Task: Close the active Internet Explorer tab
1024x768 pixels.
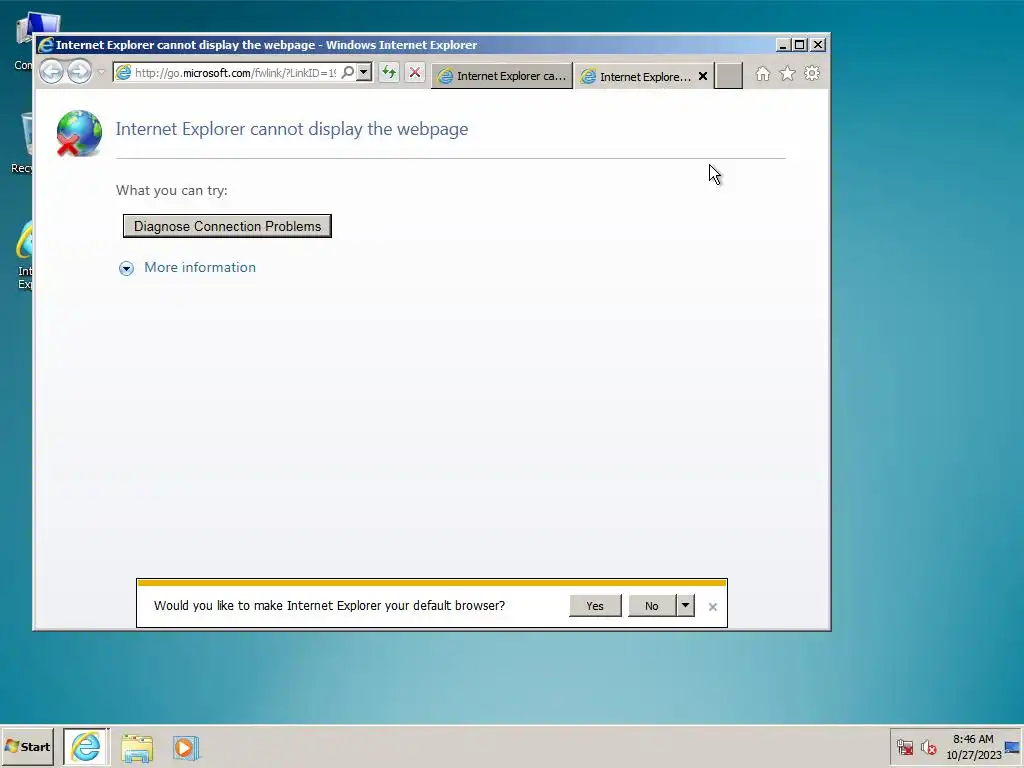Action: (703, 76)
